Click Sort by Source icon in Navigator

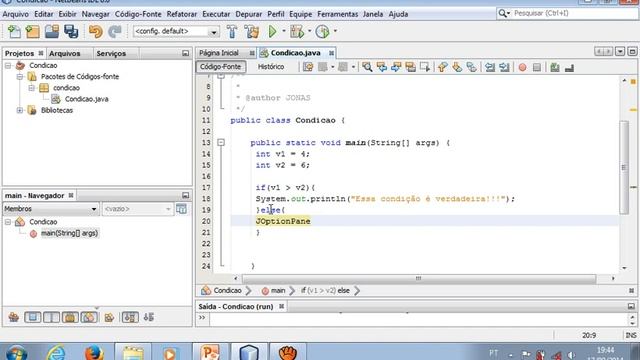point(149,317)
